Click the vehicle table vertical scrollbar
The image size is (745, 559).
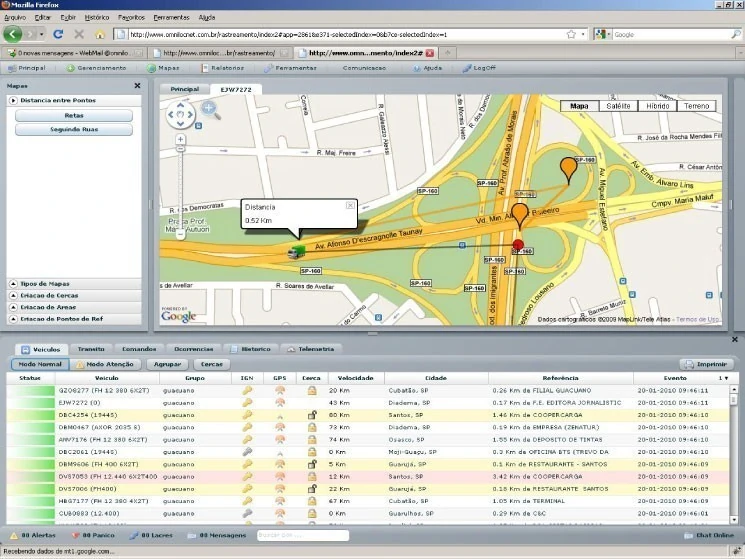click(734, 455)
